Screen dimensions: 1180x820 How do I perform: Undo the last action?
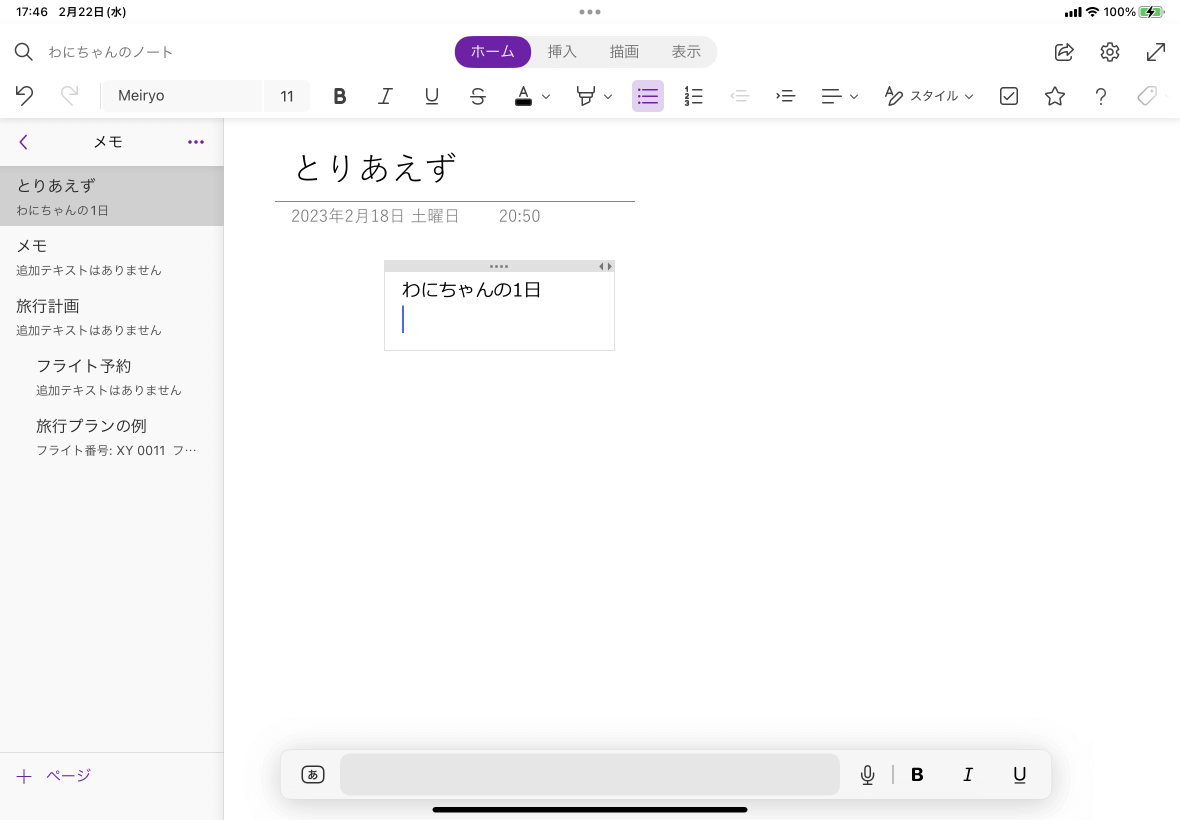click(x=24, y=96)
